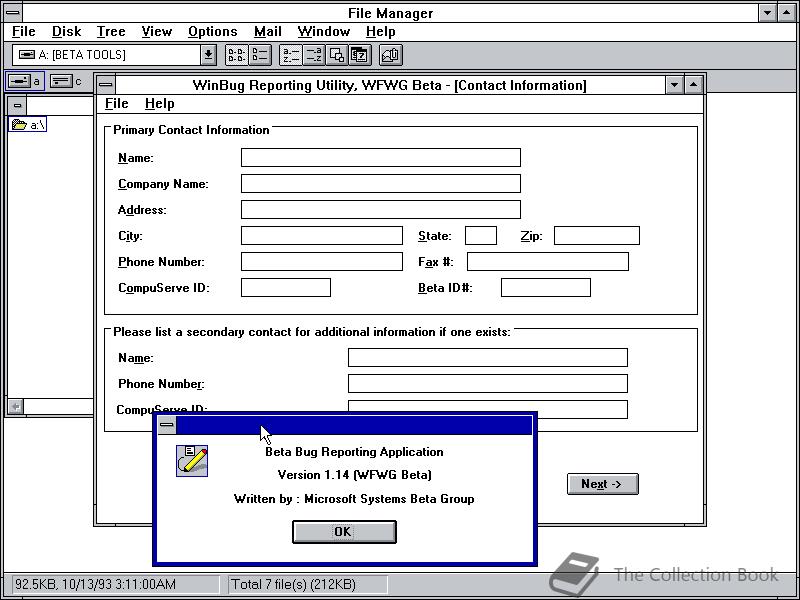
Task: Open directory child window control menu box
Action: pos(17,106)
